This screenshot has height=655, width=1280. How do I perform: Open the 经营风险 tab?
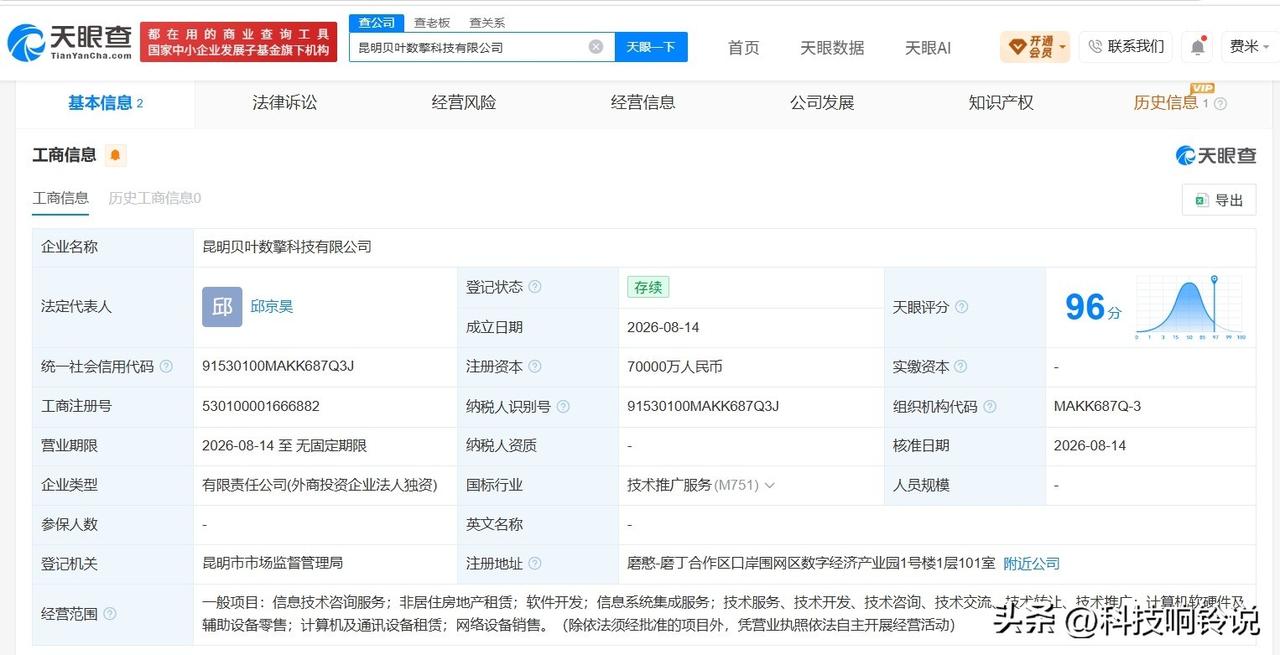click(x=464, y=103)
